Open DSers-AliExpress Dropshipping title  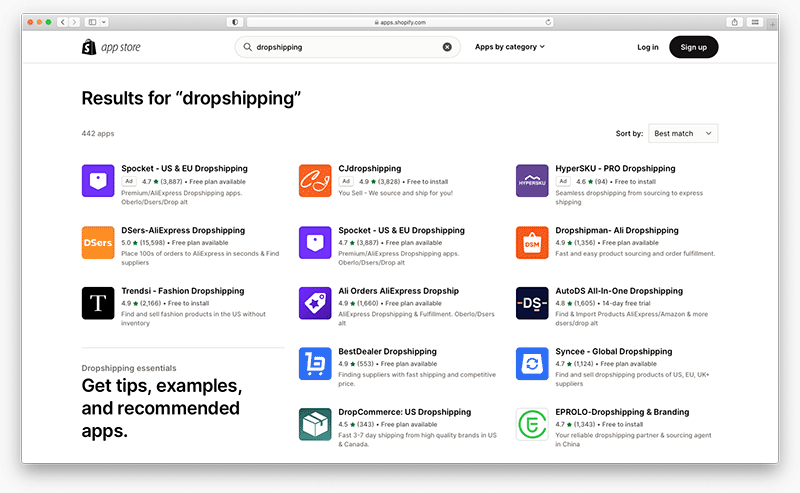coord(183,230)
